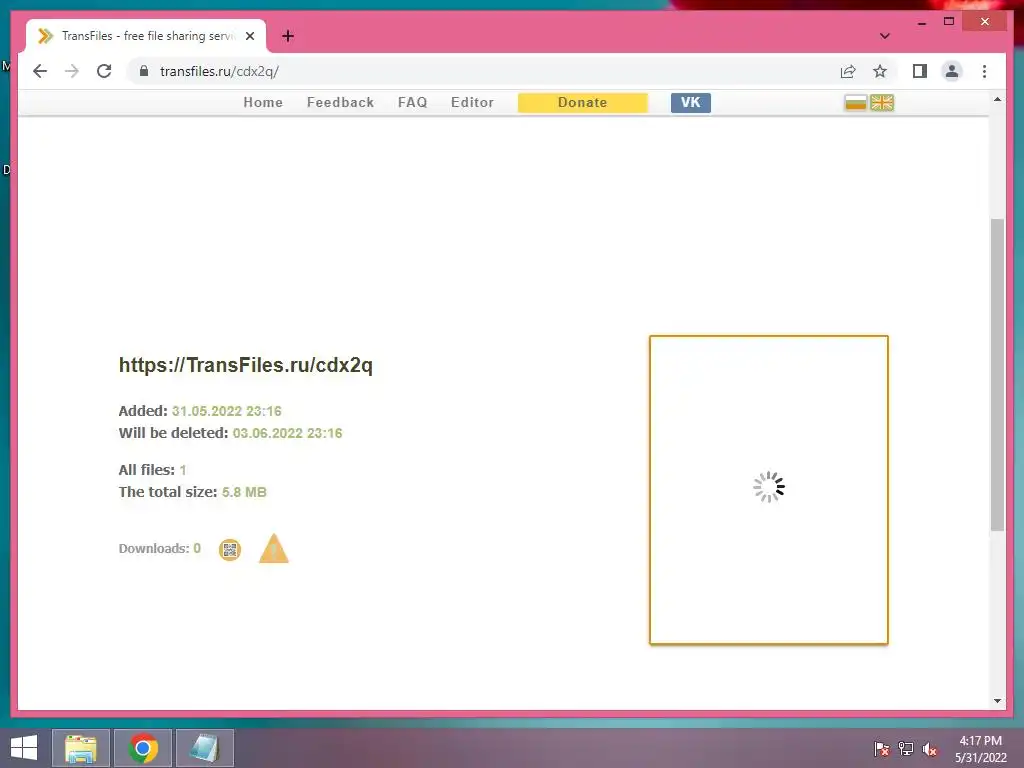
Task: Switch language to English flag
Action: (x=882, y=103)
